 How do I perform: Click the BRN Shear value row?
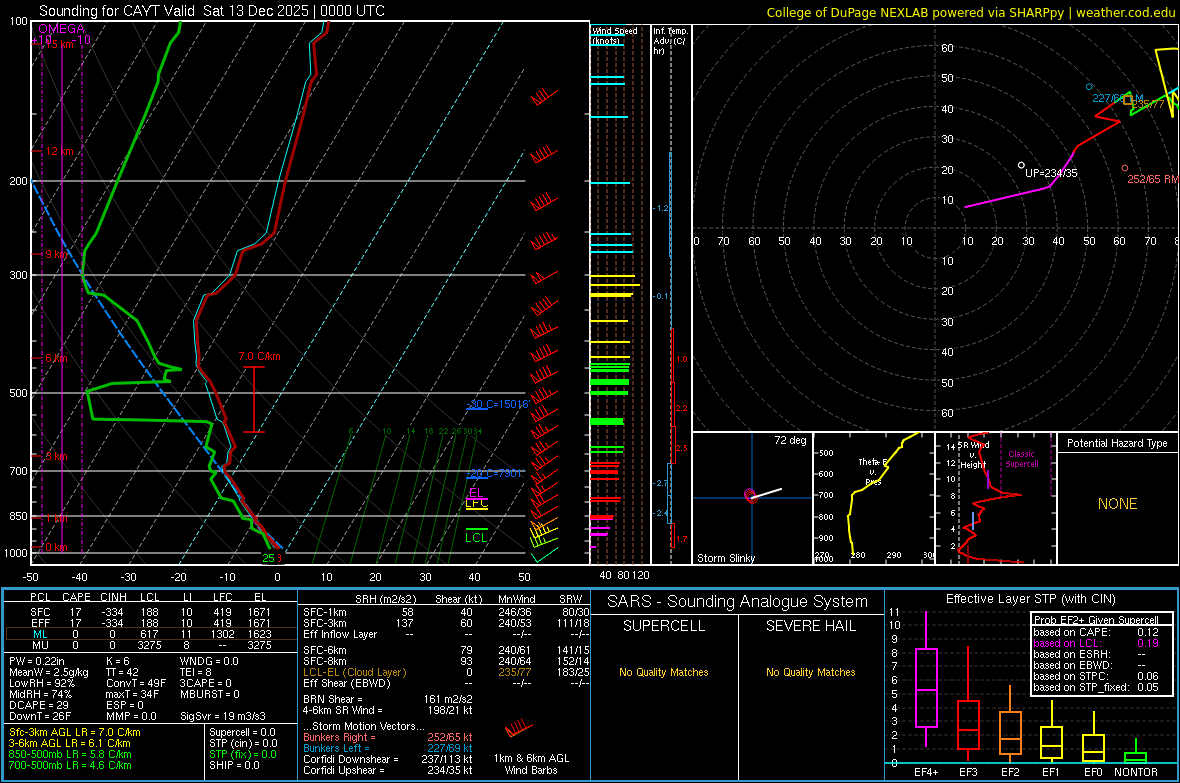388,699
